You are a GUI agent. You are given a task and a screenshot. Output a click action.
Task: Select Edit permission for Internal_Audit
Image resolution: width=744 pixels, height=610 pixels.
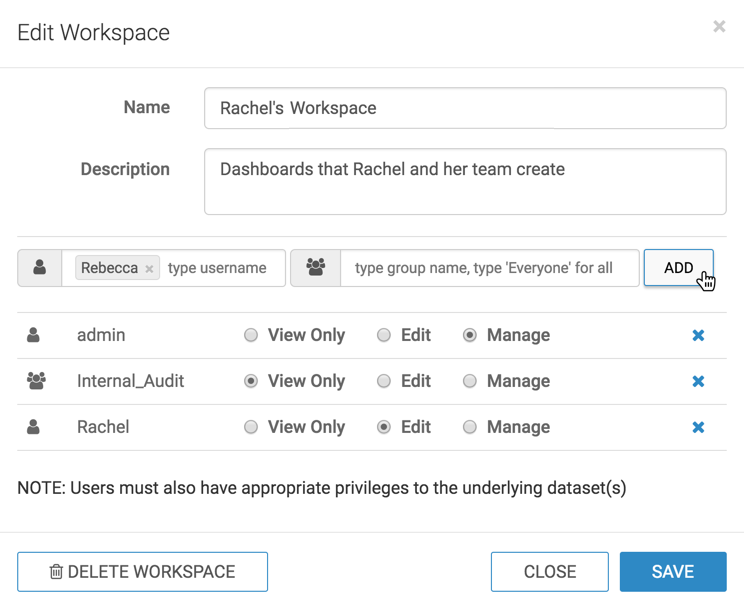(384, 381)
